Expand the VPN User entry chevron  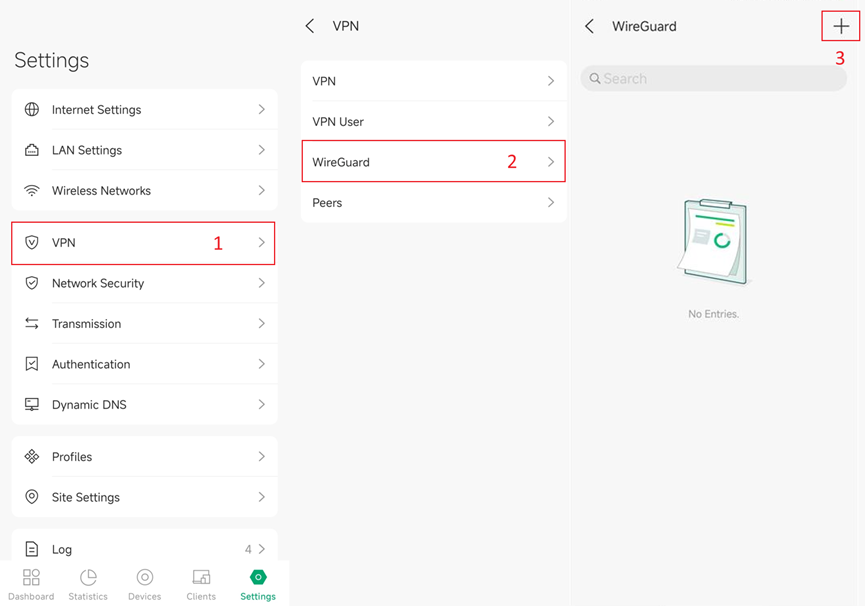tap(550, 121)
